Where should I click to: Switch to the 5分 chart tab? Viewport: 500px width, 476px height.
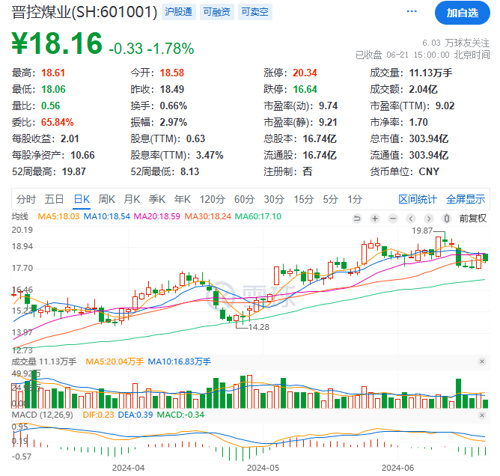(330, 199)
